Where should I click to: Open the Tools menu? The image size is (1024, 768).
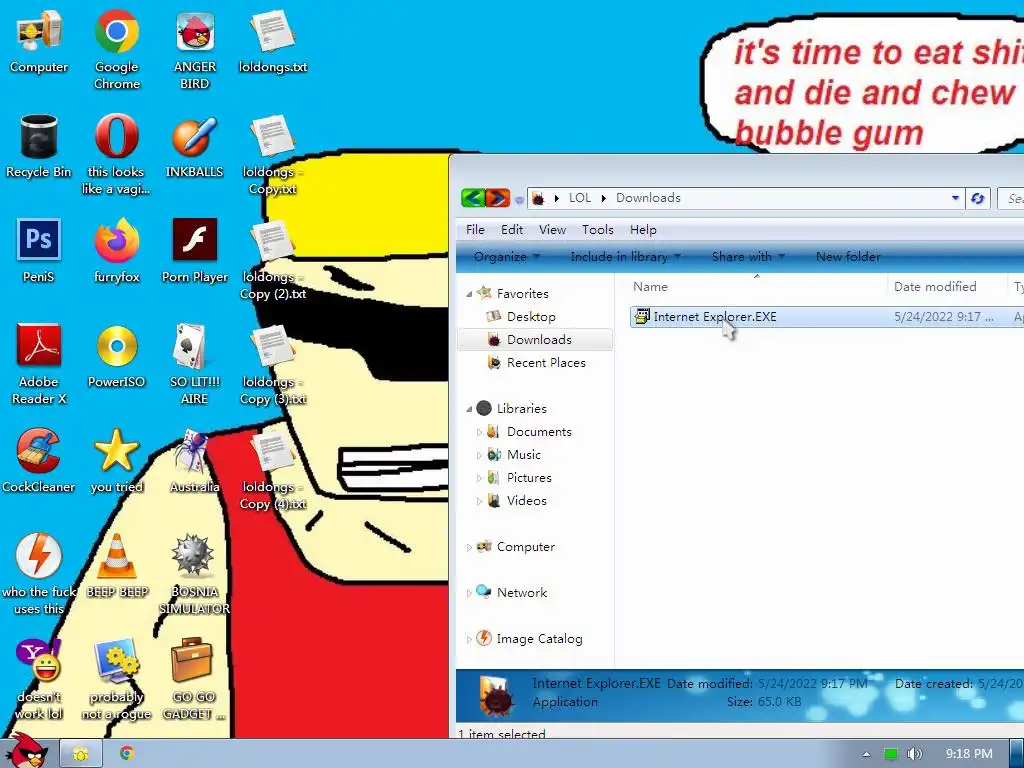pos(598,230)
